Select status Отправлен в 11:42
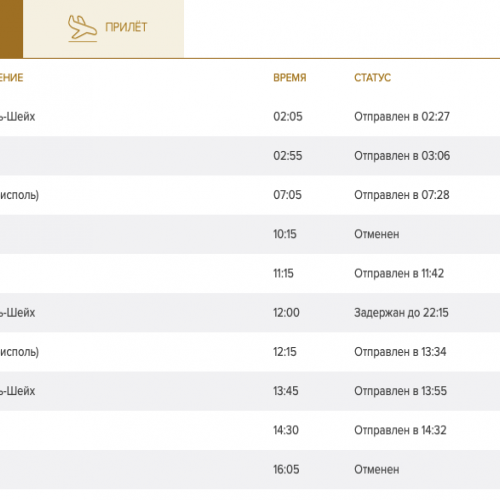The image size is (500, 500). pyautogui.click(x=399, y=273)
